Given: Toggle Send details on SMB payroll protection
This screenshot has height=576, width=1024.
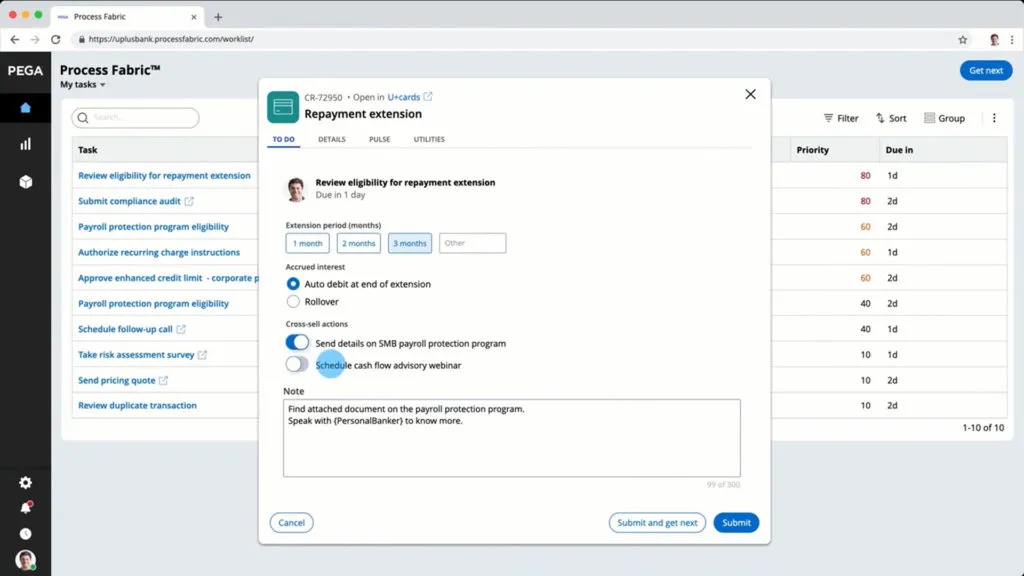Looking at the screenshot, I should [297, 342].
